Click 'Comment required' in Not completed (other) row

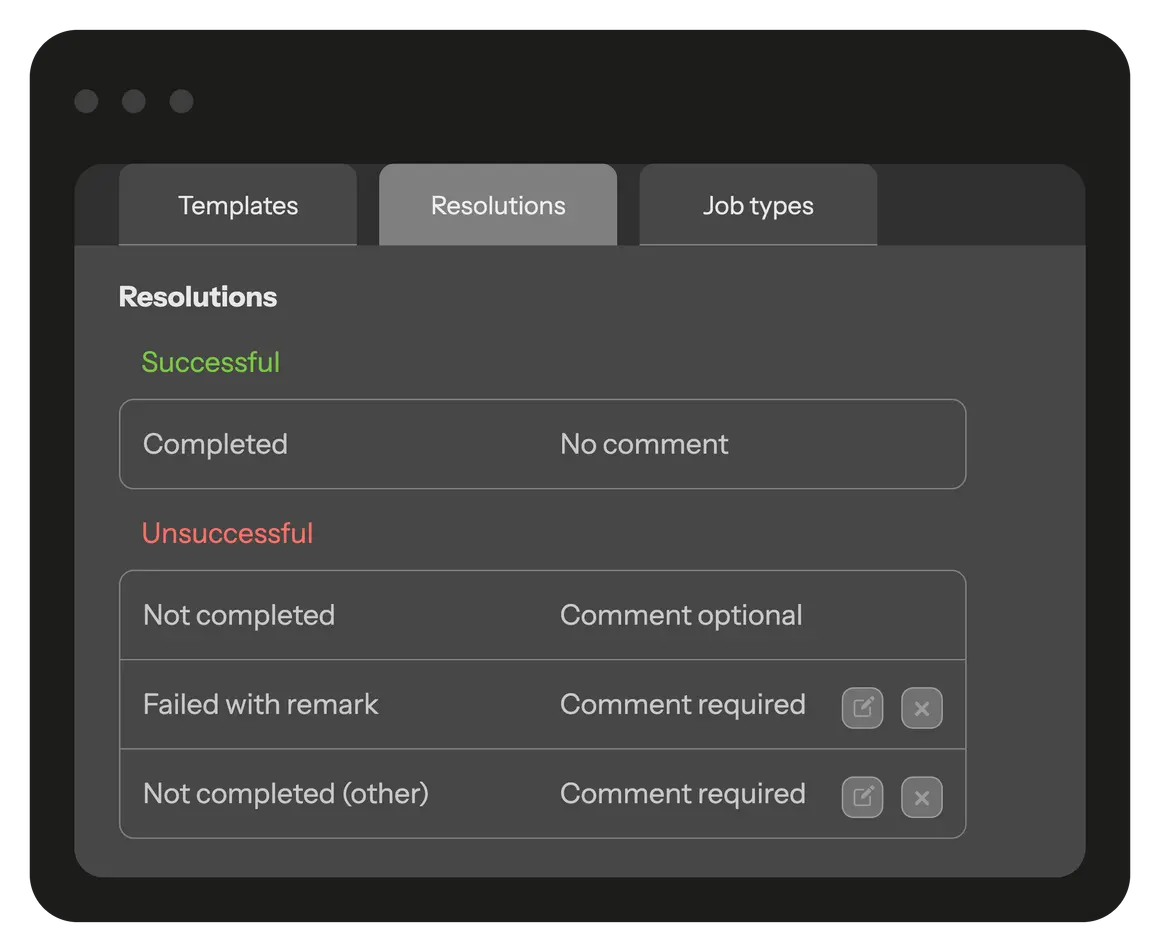(x=683, y=793)
